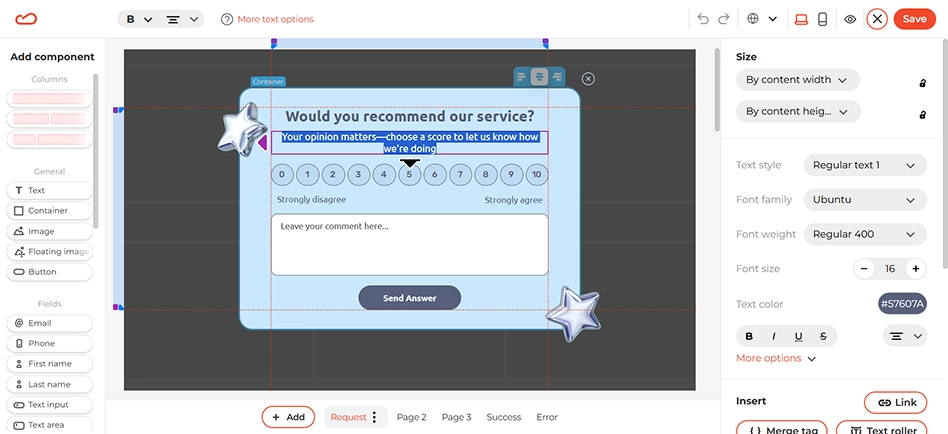
Task: Increase font size with plus button
Action: (x=916, y=268)
